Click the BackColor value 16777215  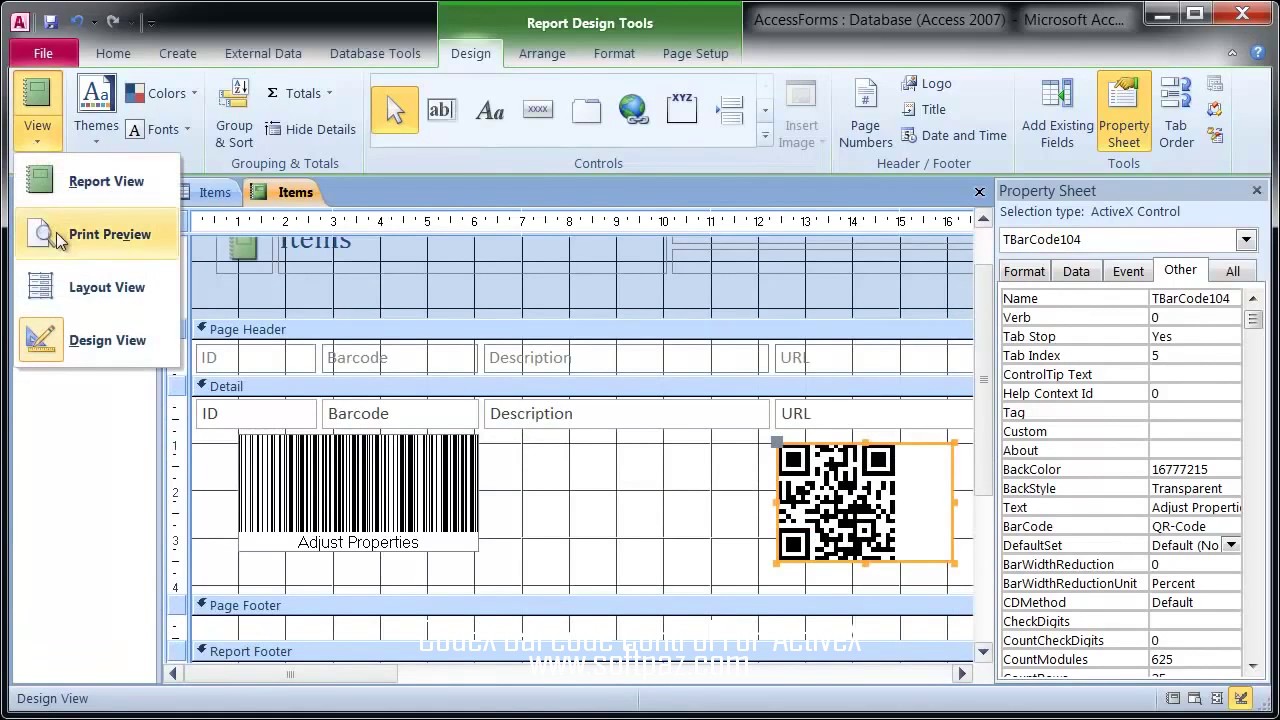click(x=1195, y=469)
